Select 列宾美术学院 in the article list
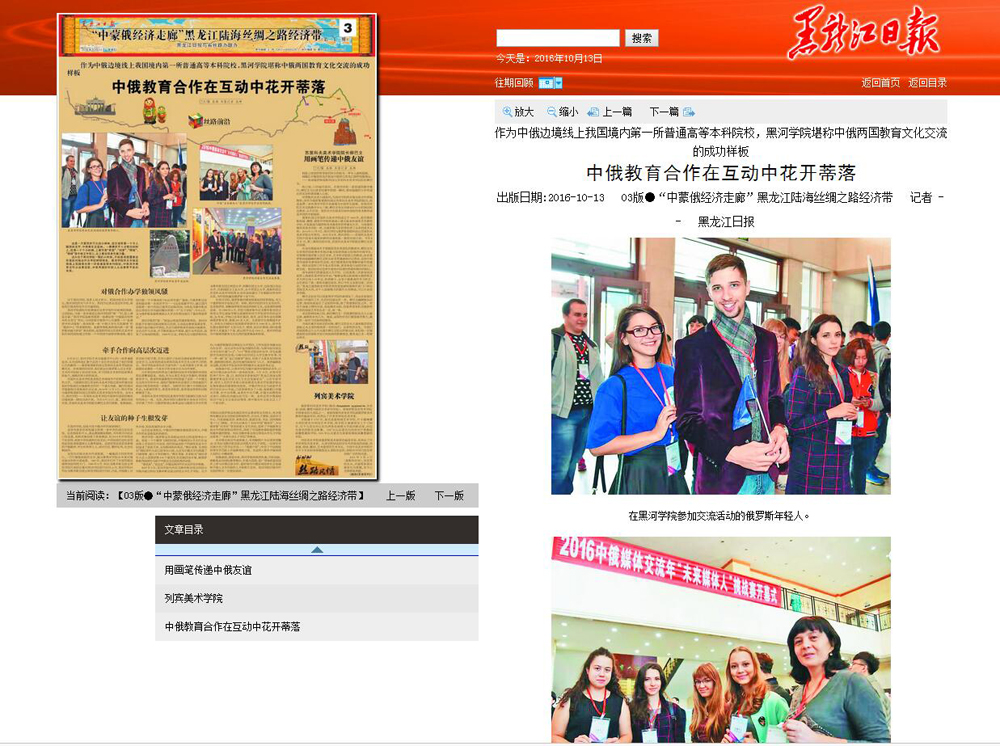 tap(194, 598)
